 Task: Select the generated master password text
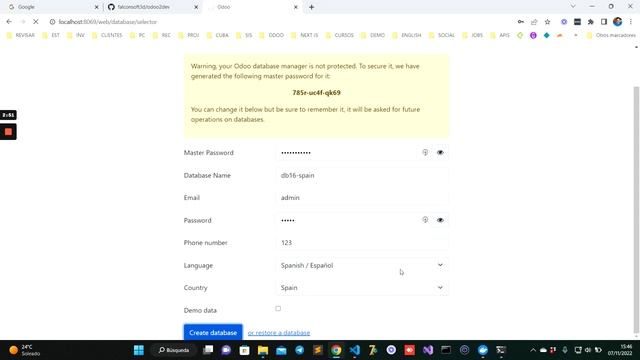[316, 93]
